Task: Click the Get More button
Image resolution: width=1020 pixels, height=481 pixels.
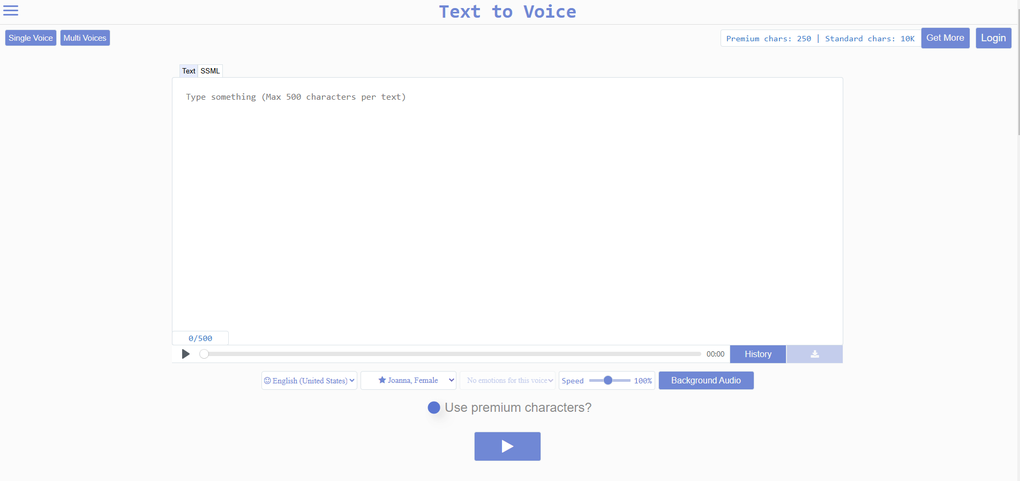Action: coord(945,38)
